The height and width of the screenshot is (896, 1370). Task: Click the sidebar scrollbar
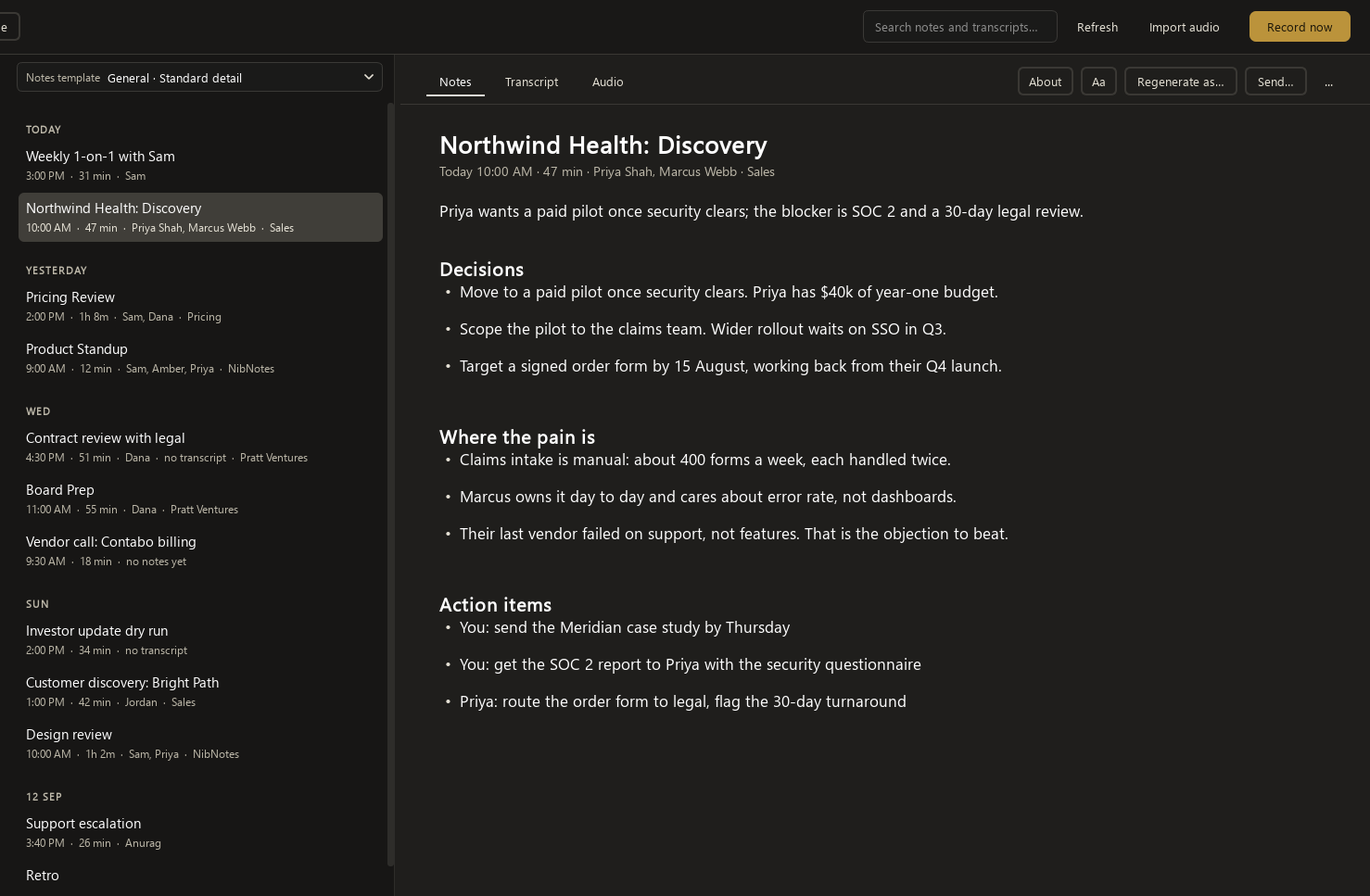pos(390,484)
